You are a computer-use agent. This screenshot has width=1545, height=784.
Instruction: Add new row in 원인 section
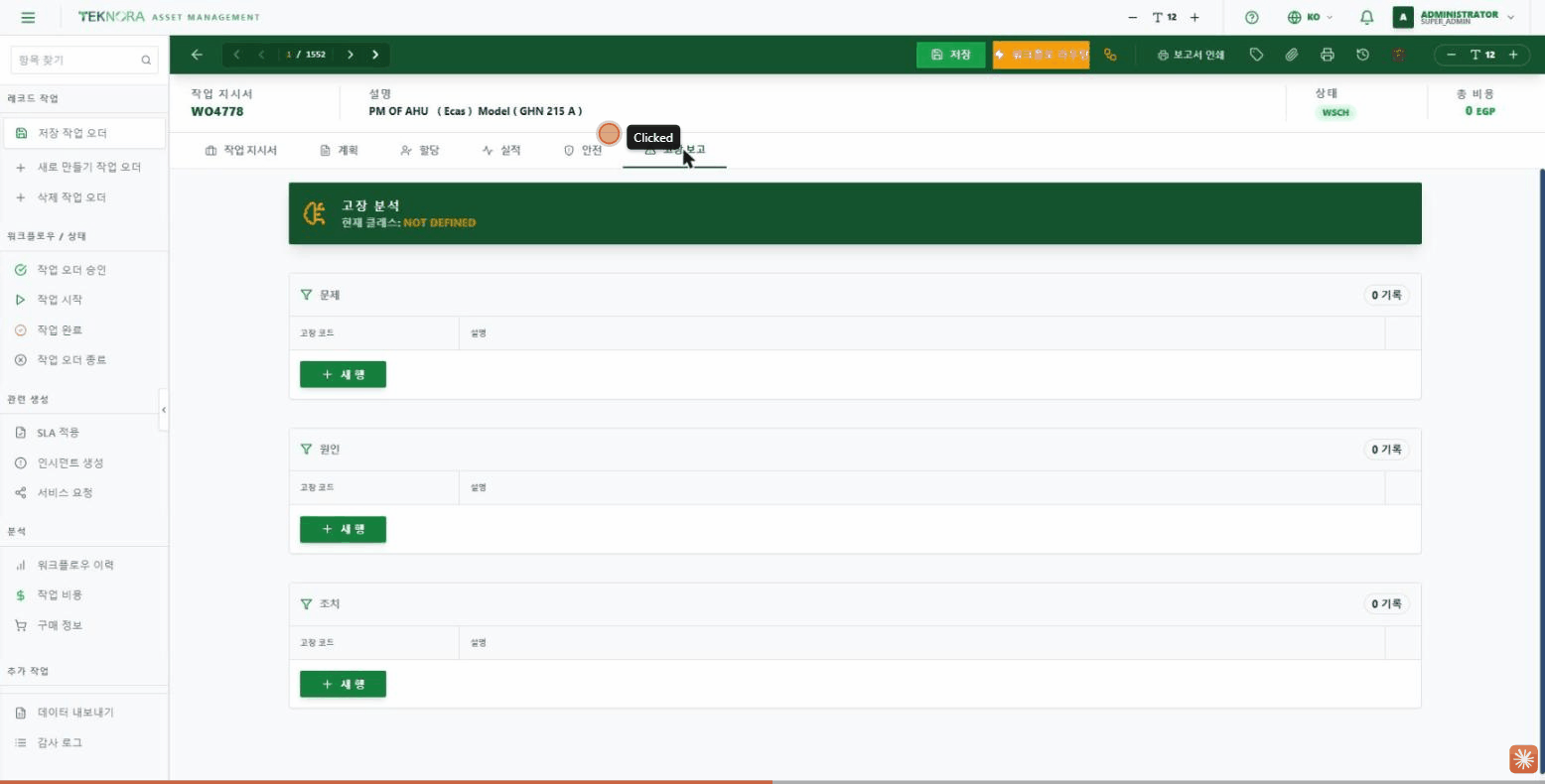[343, 529]
